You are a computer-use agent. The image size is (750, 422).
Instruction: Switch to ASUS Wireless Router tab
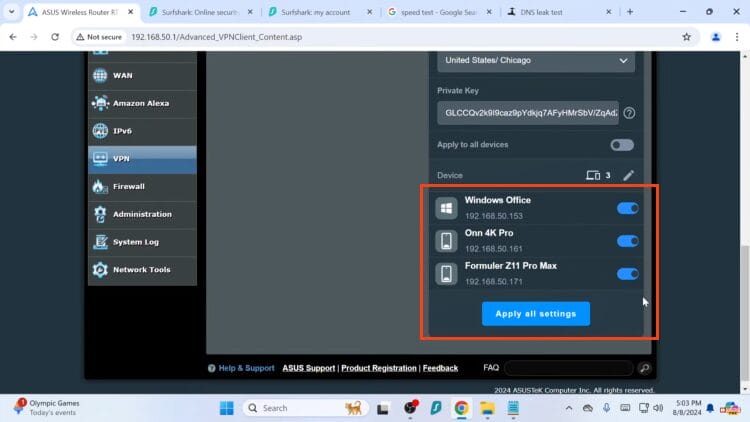pos(79,12)
